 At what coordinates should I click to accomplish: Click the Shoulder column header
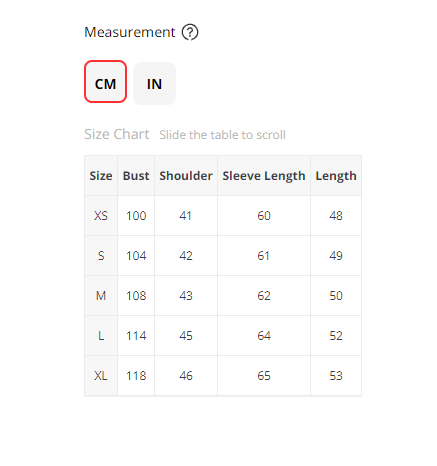click(x=186, y=176)
